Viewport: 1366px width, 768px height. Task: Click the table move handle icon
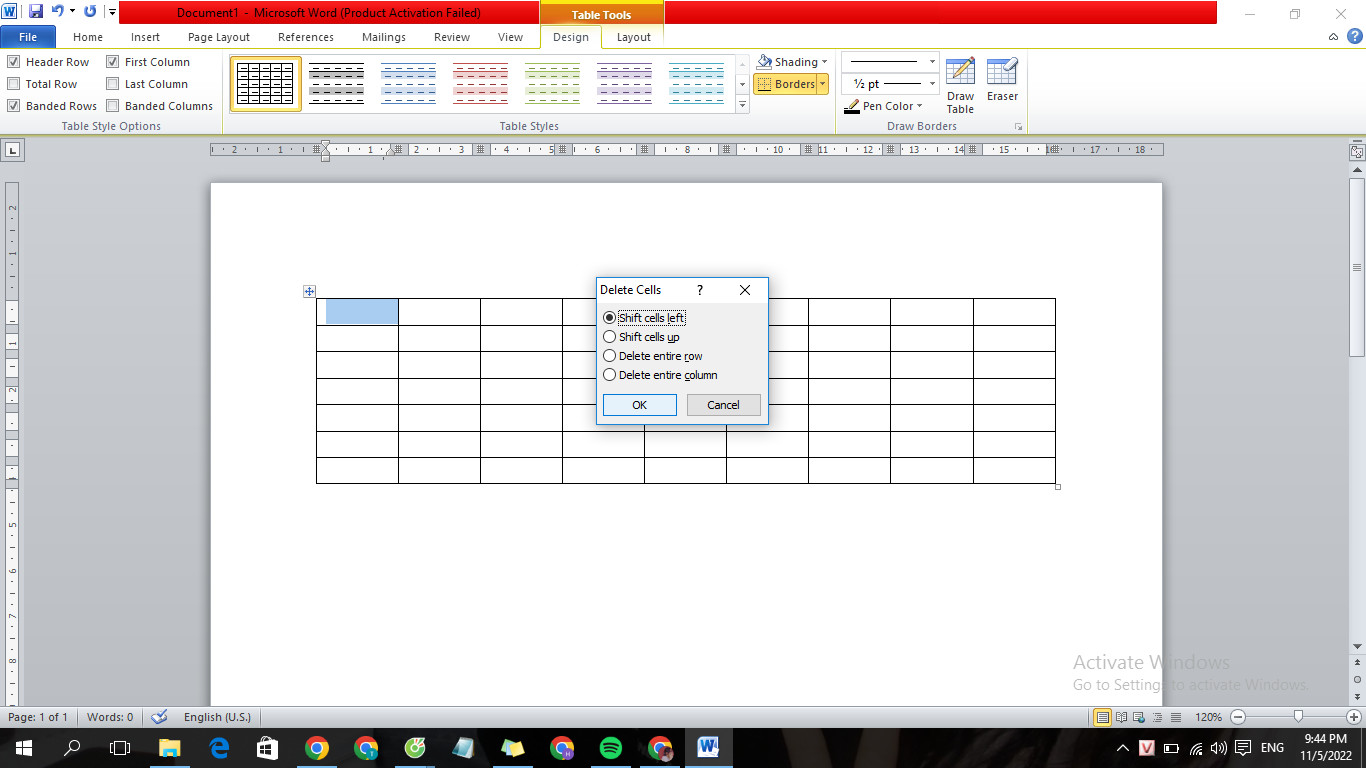point(309,291)
